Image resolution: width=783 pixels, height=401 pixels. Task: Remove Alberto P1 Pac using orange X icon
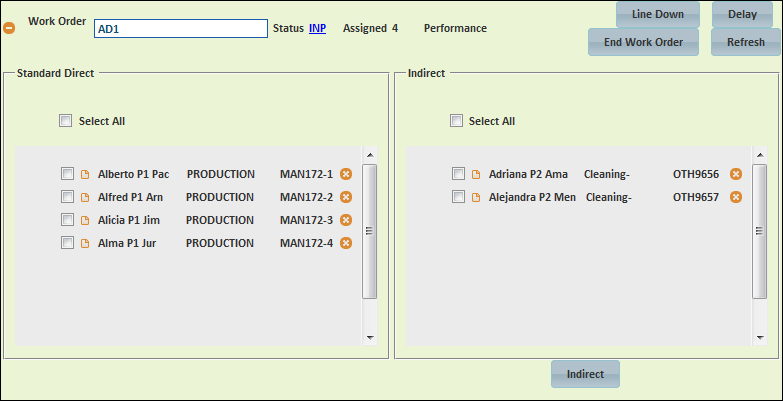point(346,174)
